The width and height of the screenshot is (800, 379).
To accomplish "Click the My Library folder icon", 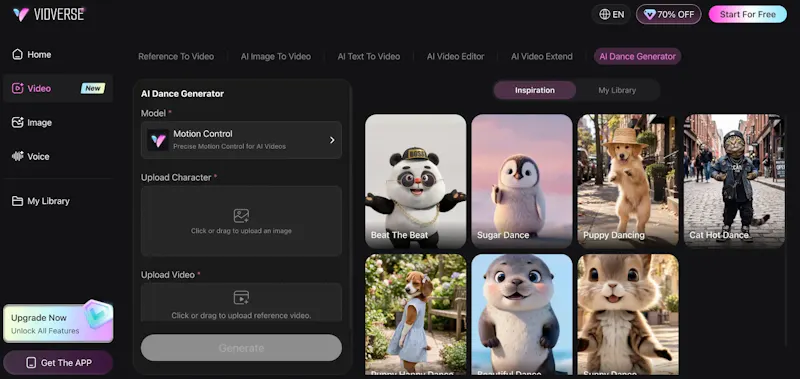I will (x=17, y=201).
